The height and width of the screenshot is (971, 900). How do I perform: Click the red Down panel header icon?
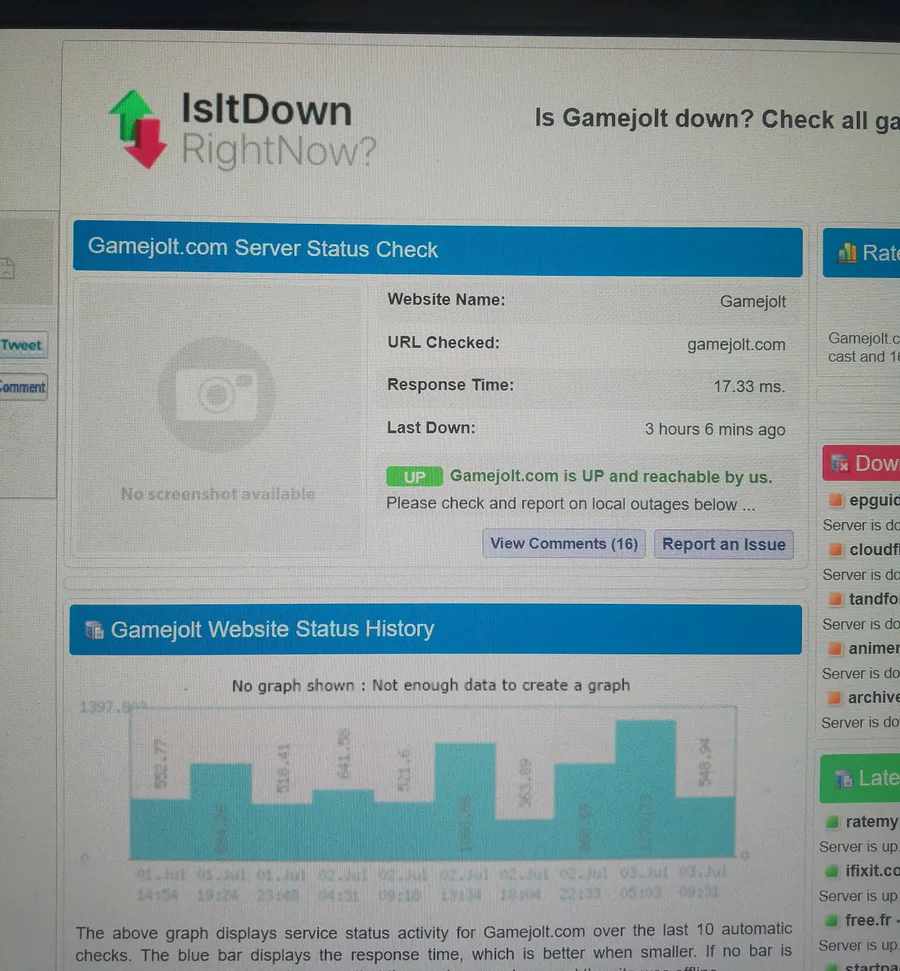[839, 463]
